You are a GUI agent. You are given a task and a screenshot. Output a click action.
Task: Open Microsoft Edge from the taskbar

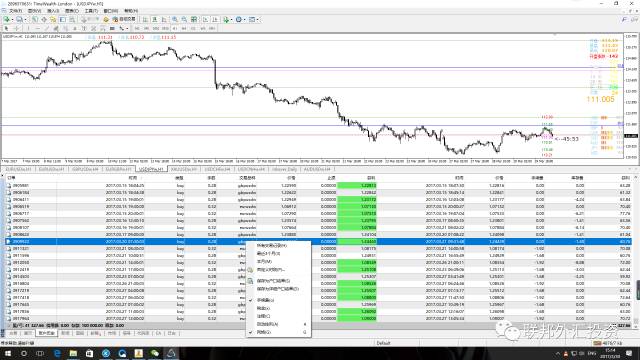click(57, 353)
